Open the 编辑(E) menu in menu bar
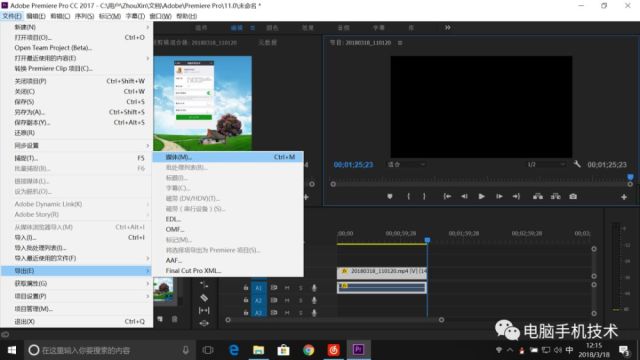The height and width of the screenshot is (360, 640). 36,16
